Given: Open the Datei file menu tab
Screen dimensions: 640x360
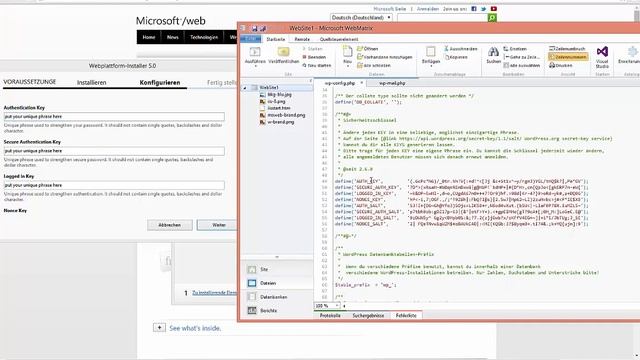Looking at the screenshot, I should point(250,39).
